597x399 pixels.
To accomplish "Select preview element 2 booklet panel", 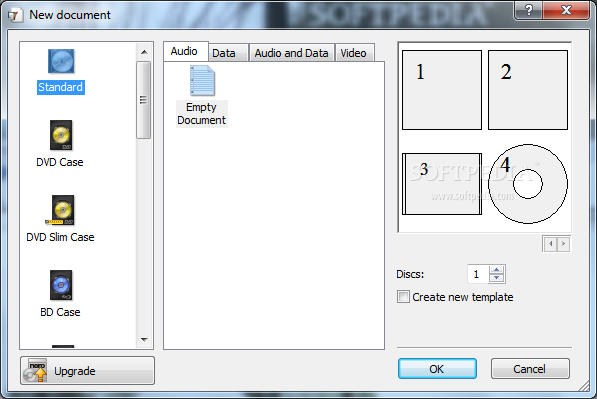I will click(528, 90).
